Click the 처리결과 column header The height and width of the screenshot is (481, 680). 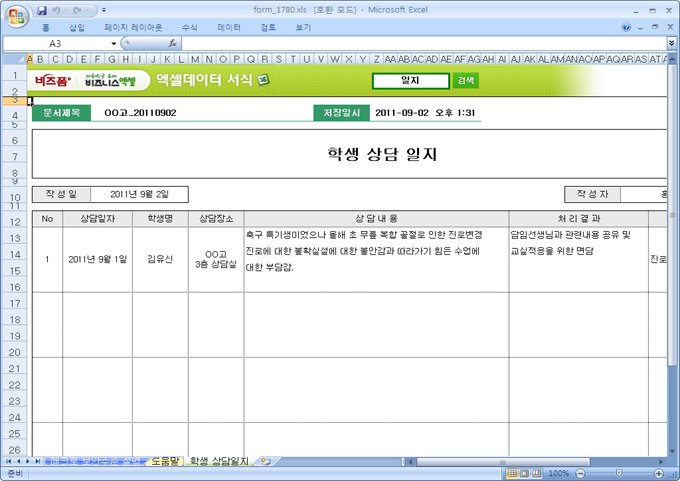[x=579, y=219]
